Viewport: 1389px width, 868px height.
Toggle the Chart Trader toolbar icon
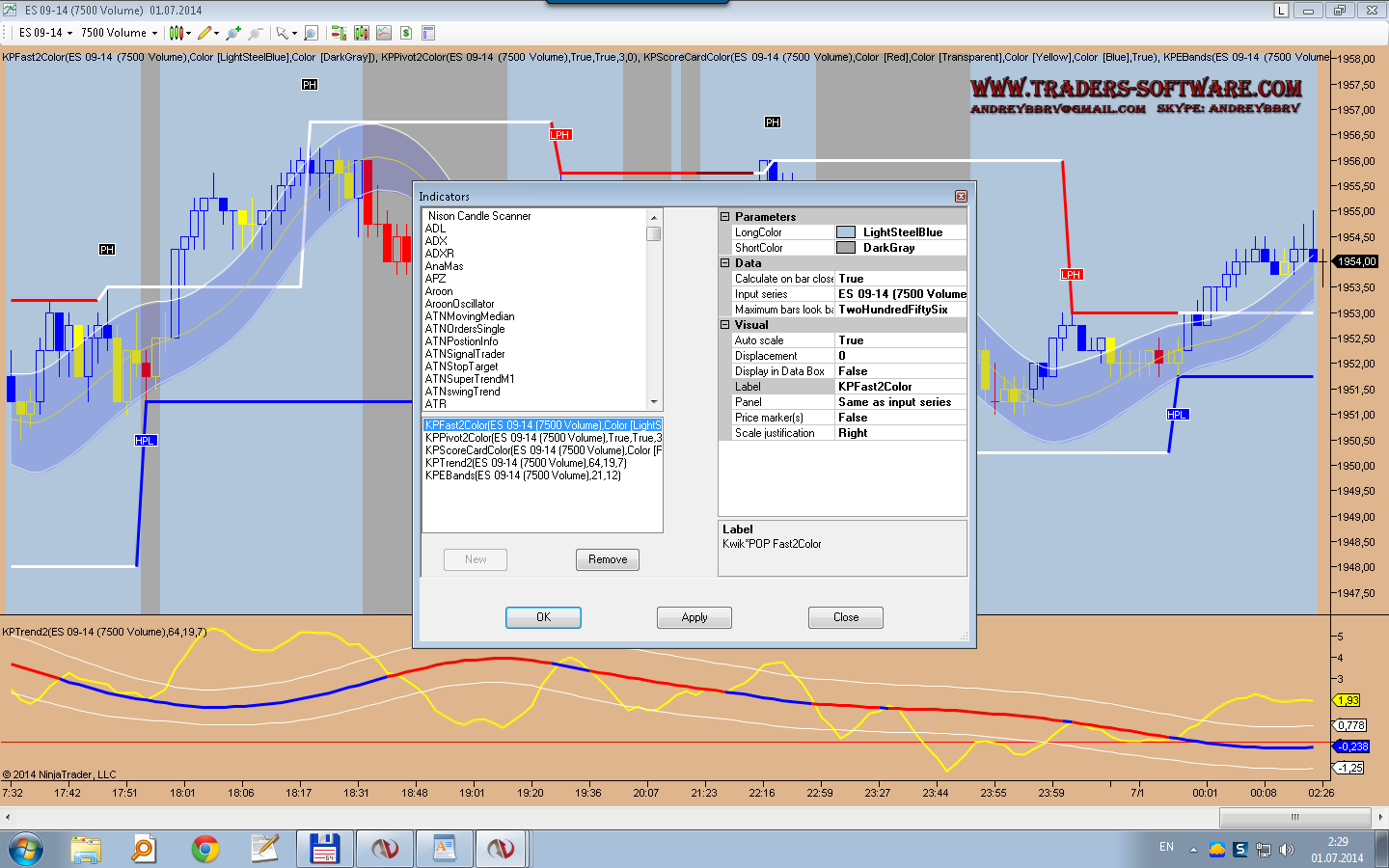(339, 33)
